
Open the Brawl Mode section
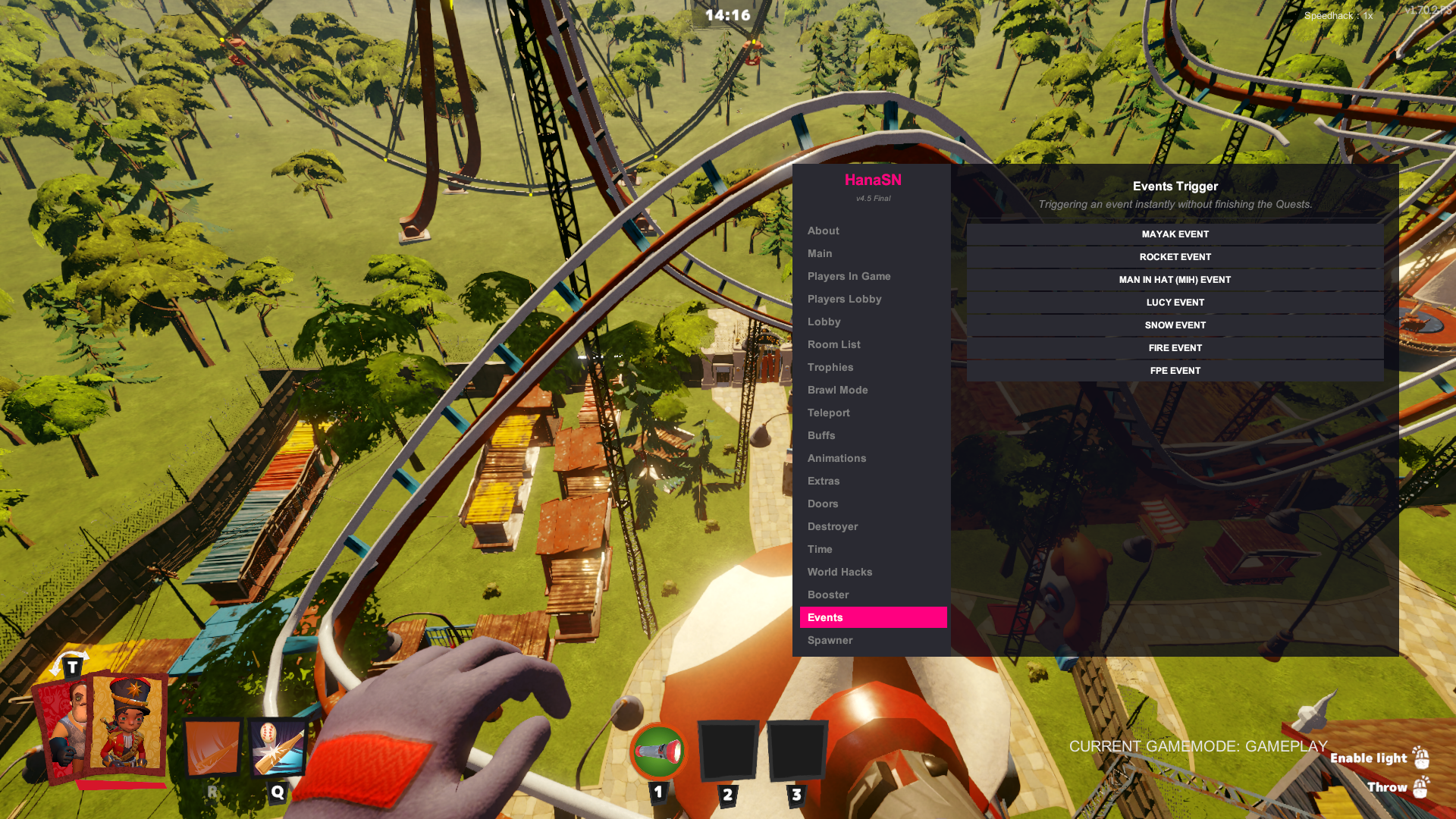tap(873, 390)
